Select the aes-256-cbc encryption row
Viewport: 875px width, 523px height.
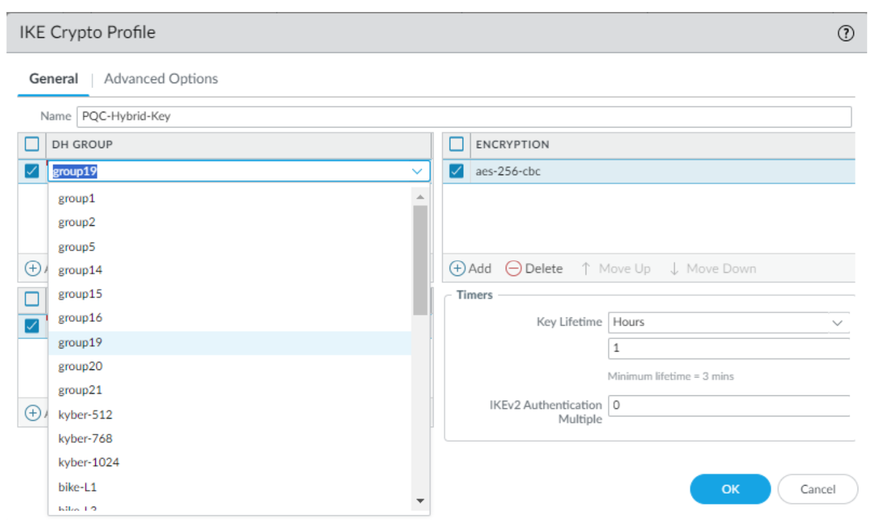point(649,171)
